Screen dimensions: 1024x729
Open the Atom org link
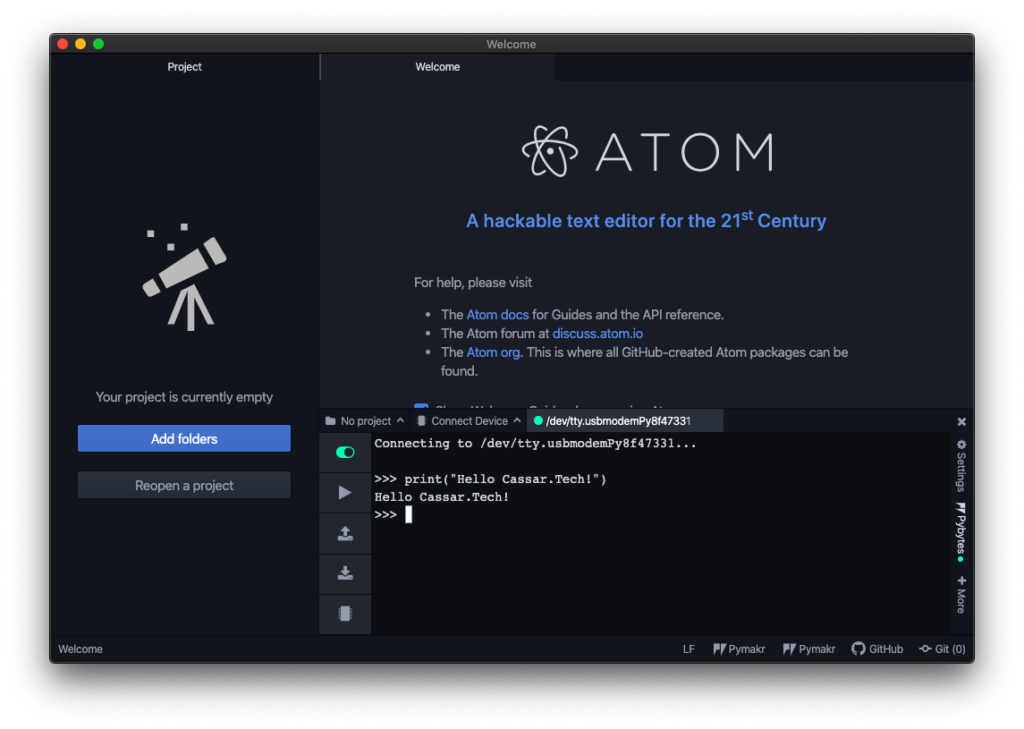click(x=493, y=353)
